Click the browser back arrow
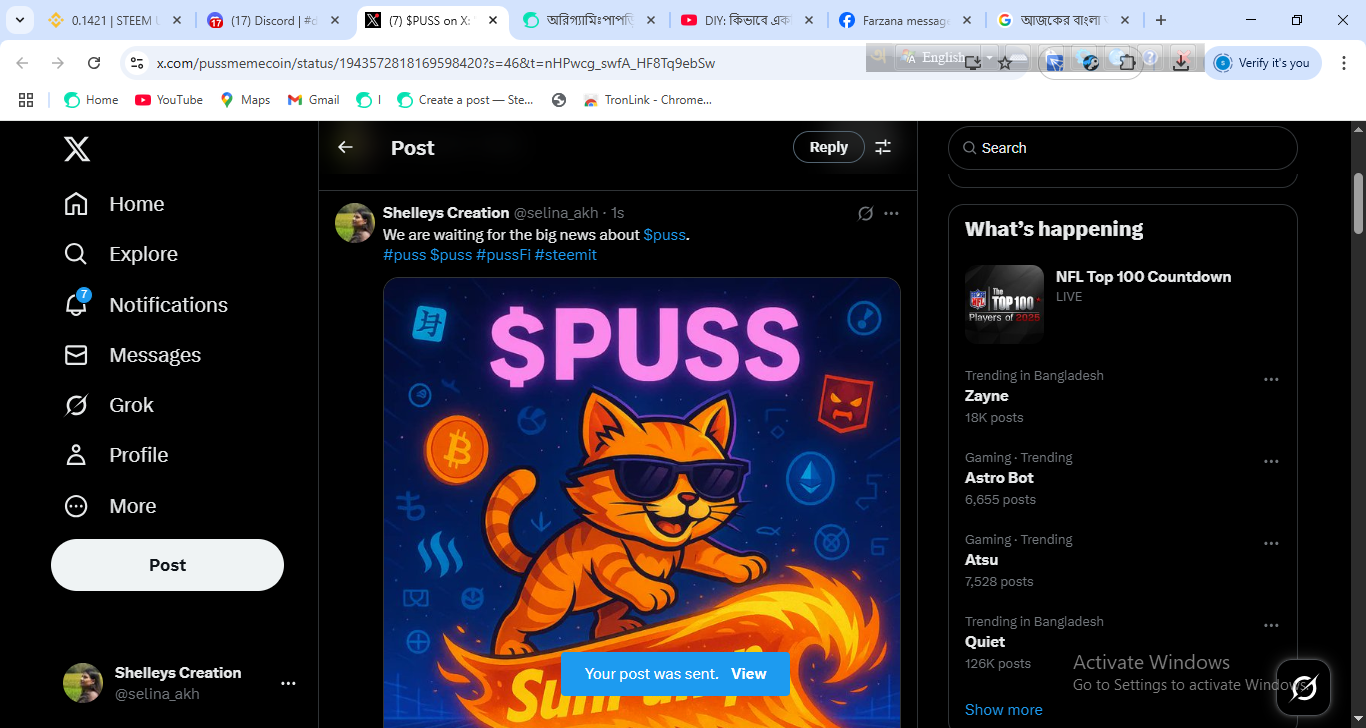Screen dimensions: 1366x728 [x=22, y=63]
